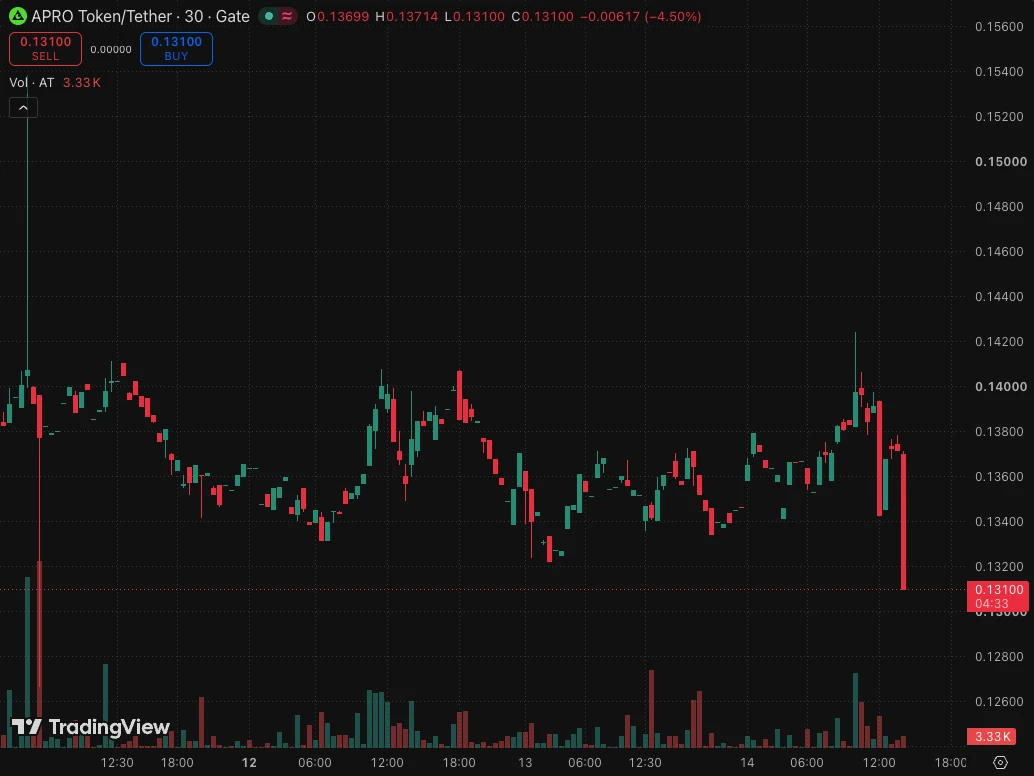Click the date label 12 on the time axis
Viewport: 1034px width, 776px height.
249,763
